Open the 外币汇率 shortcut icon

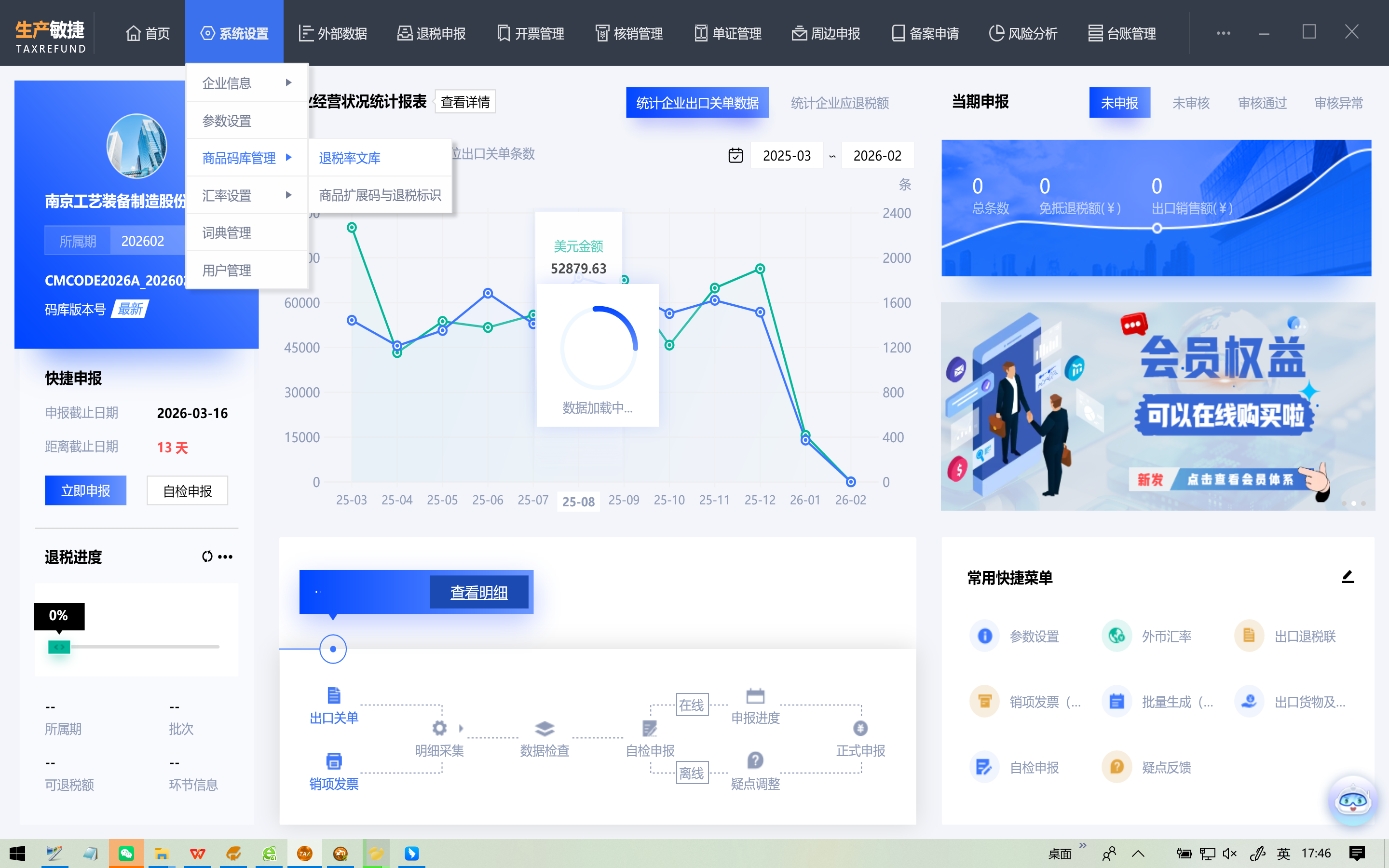coord(1117,636)
